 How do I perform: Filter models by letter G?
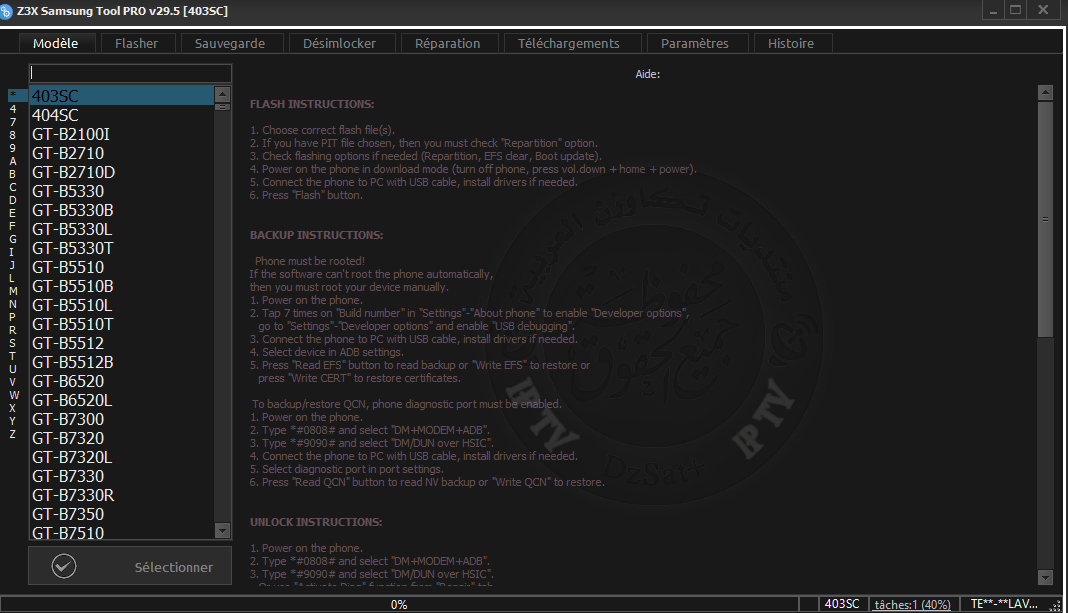point(13,239)
